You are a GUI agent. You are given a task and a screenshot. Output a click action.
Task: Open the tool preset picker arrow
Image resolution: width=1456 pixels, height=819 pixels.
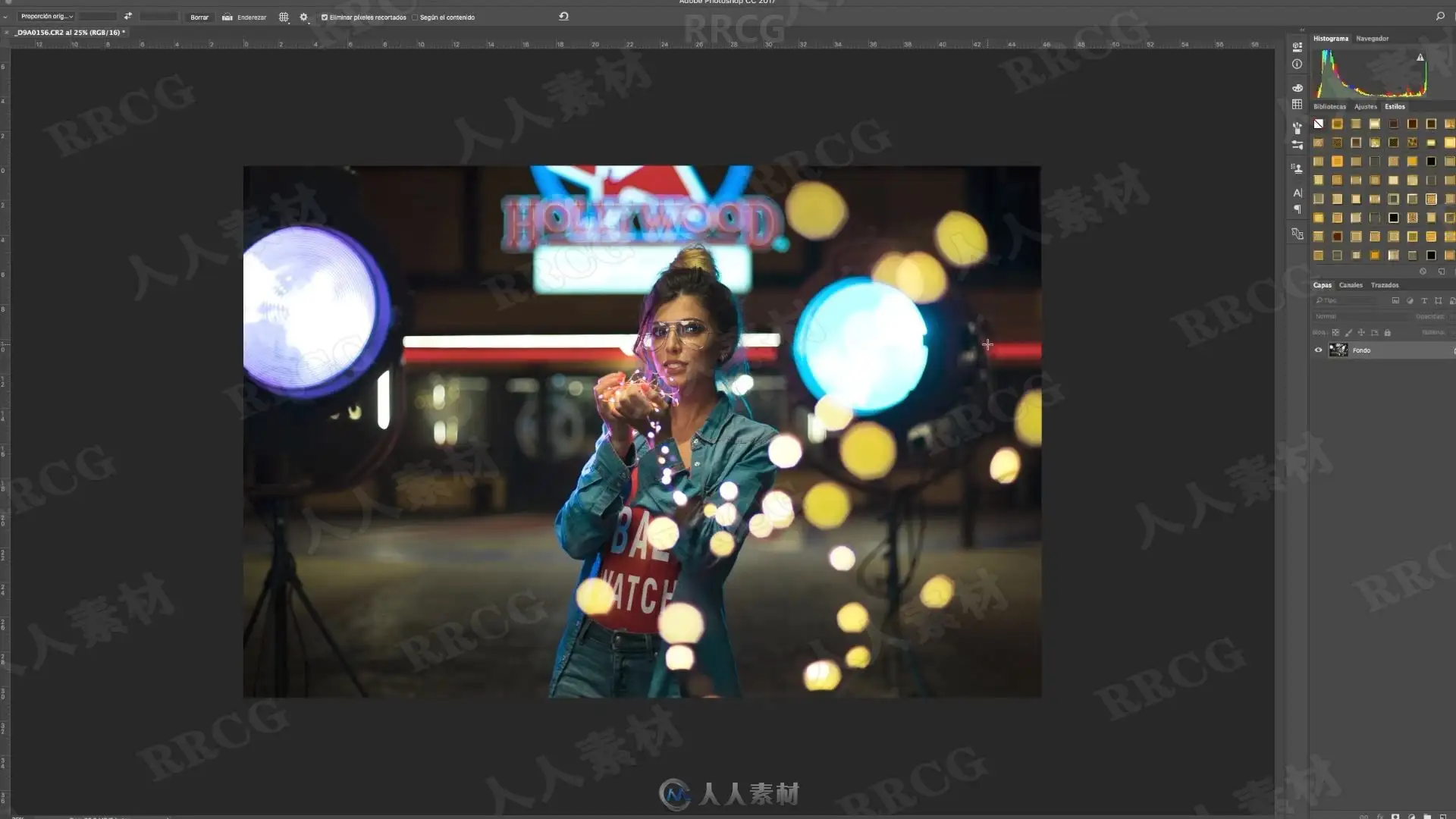tap(5, 17)
